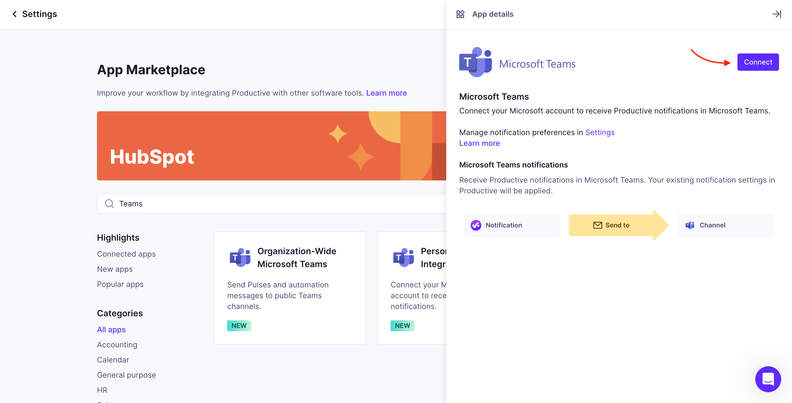
Task: Click the Categories section heading
Action: coord(120,313)
